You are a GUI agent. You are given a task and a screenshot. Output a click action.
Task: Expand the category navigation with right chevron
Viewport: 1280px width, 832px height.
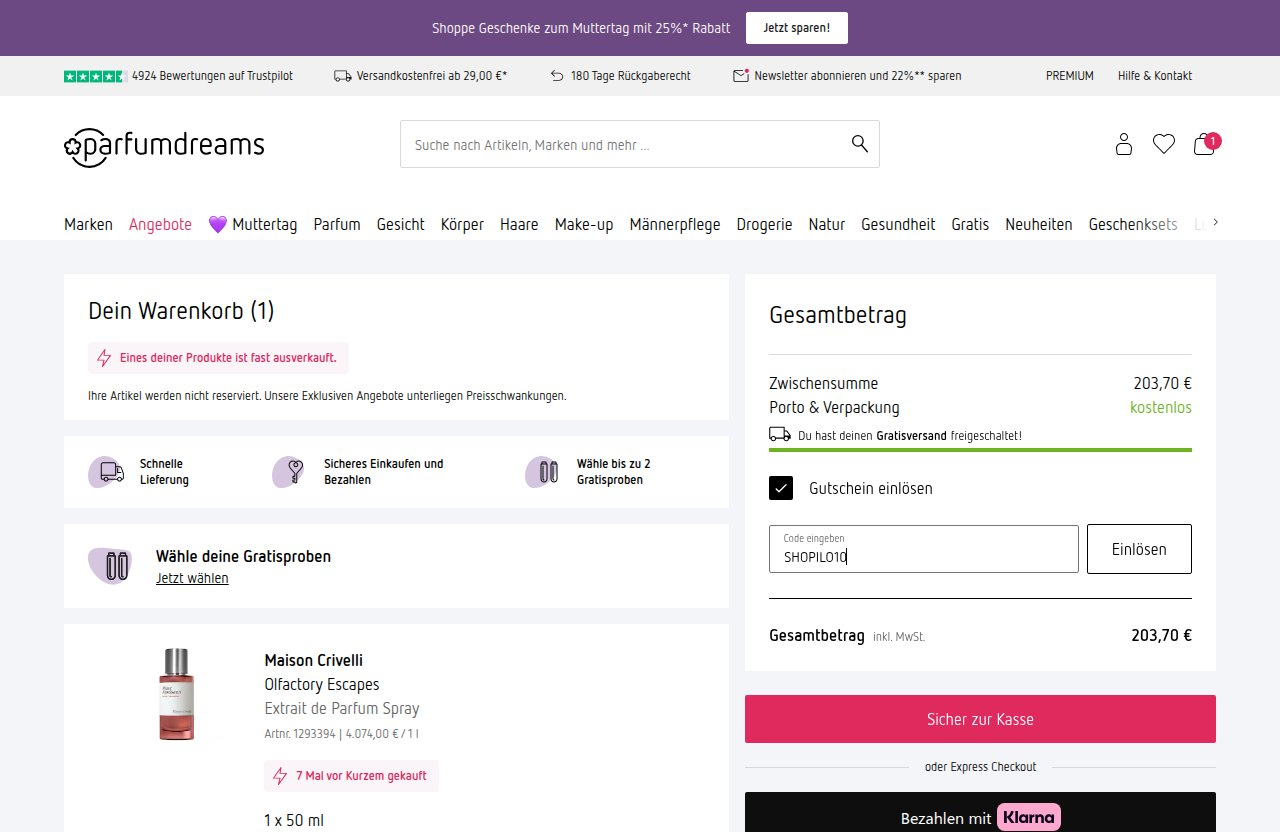(x=1215, y=222)
